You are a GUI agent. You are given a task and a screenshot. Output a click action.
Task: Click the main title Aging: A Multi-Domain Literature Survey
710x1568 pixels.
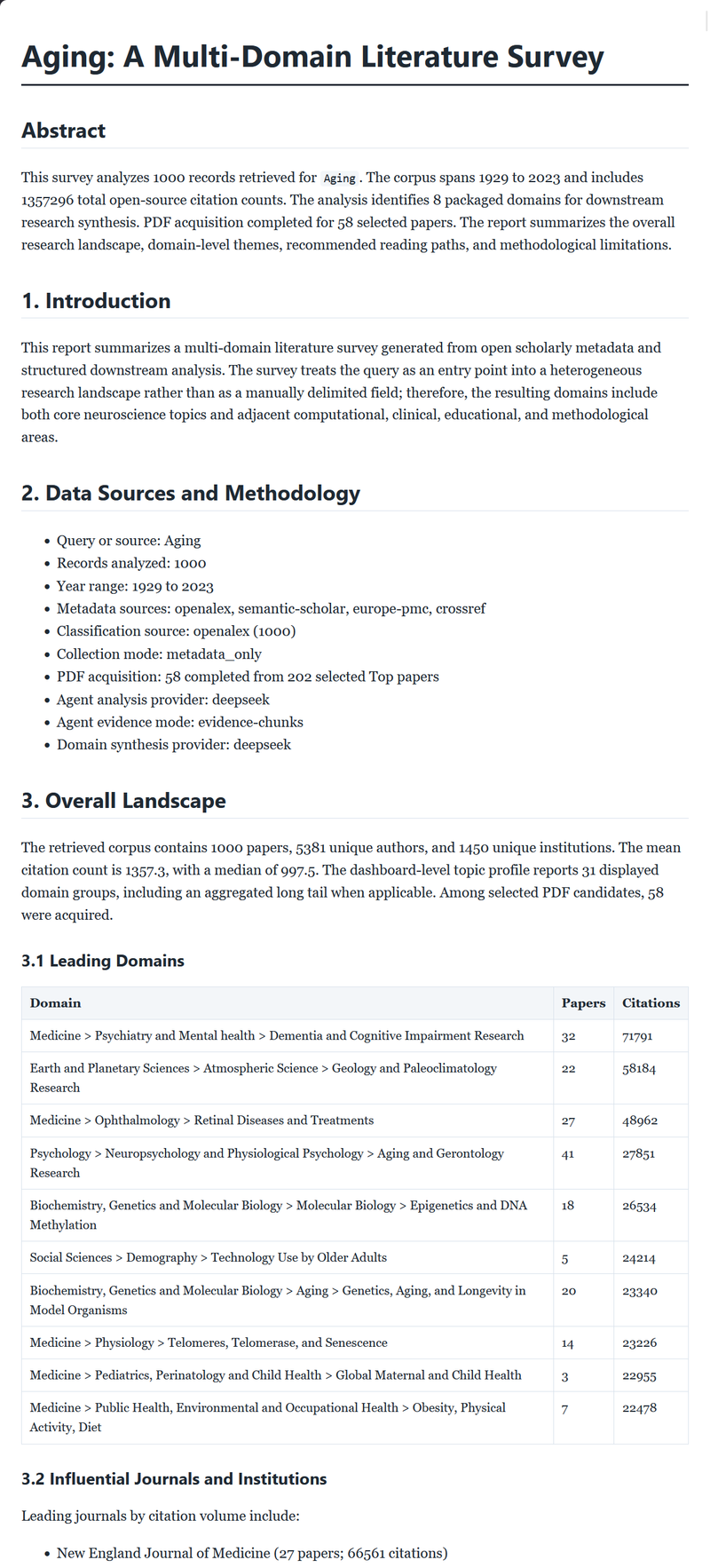click(x=312, y=57)
